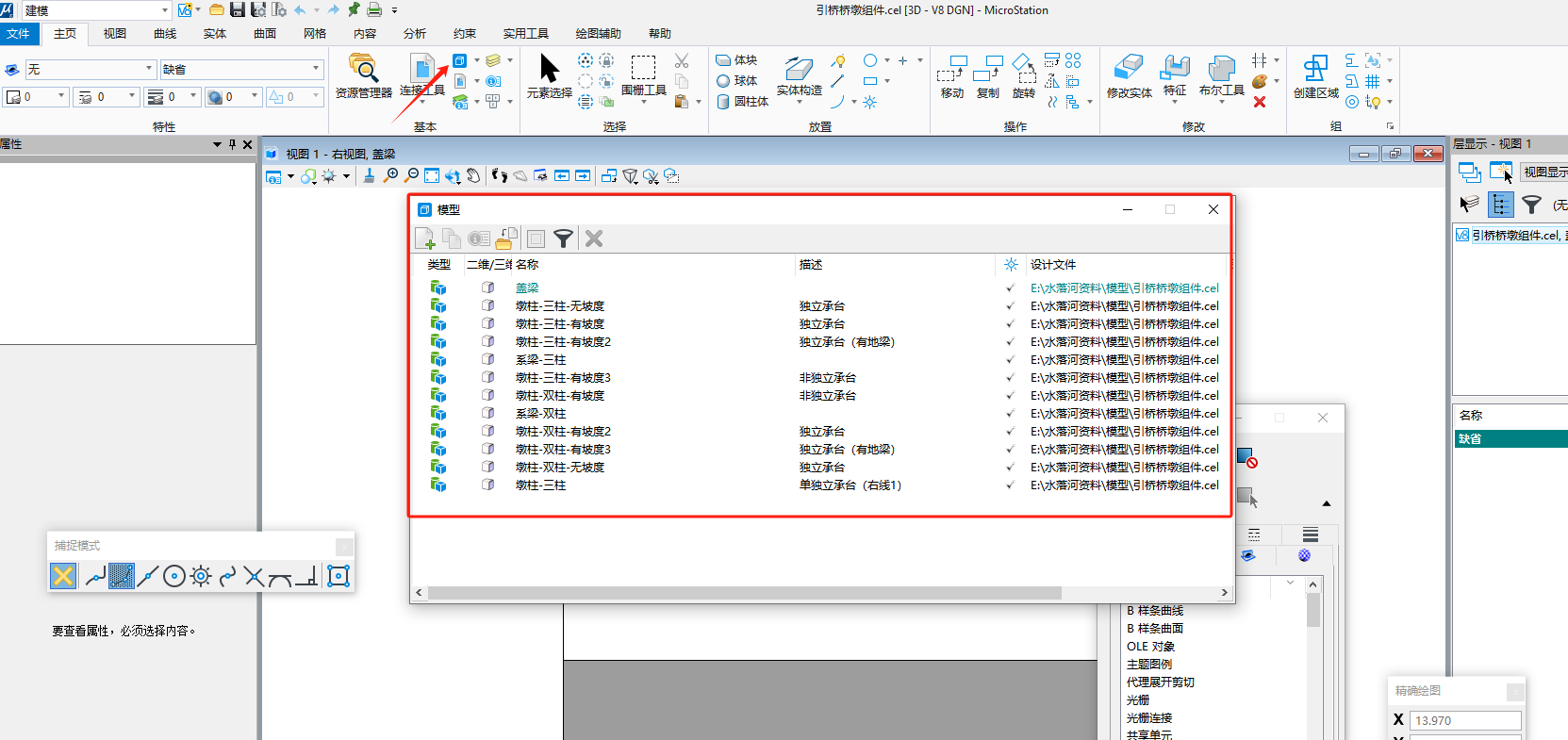Open the 建模 workflow dropdown
The height and width of the screenshot is (740, 1568).
tap(165, 10)
